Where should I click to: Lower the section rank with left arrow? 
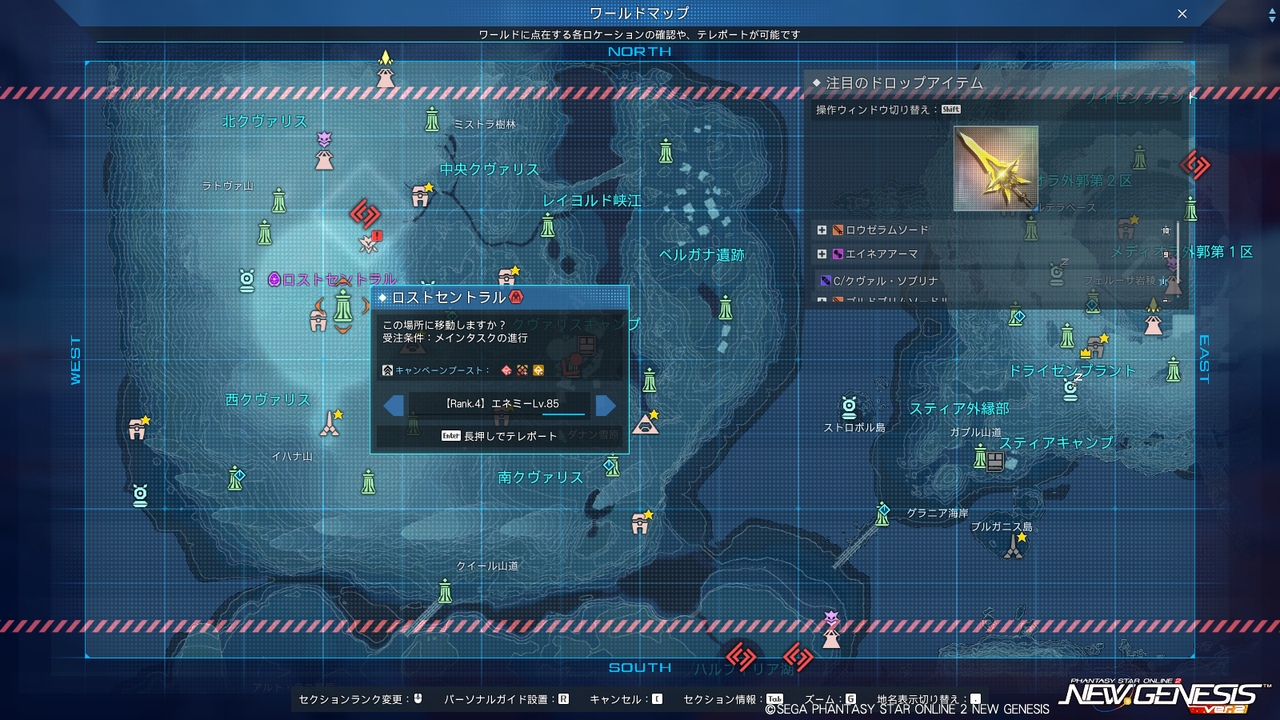[x=394, y=405]
